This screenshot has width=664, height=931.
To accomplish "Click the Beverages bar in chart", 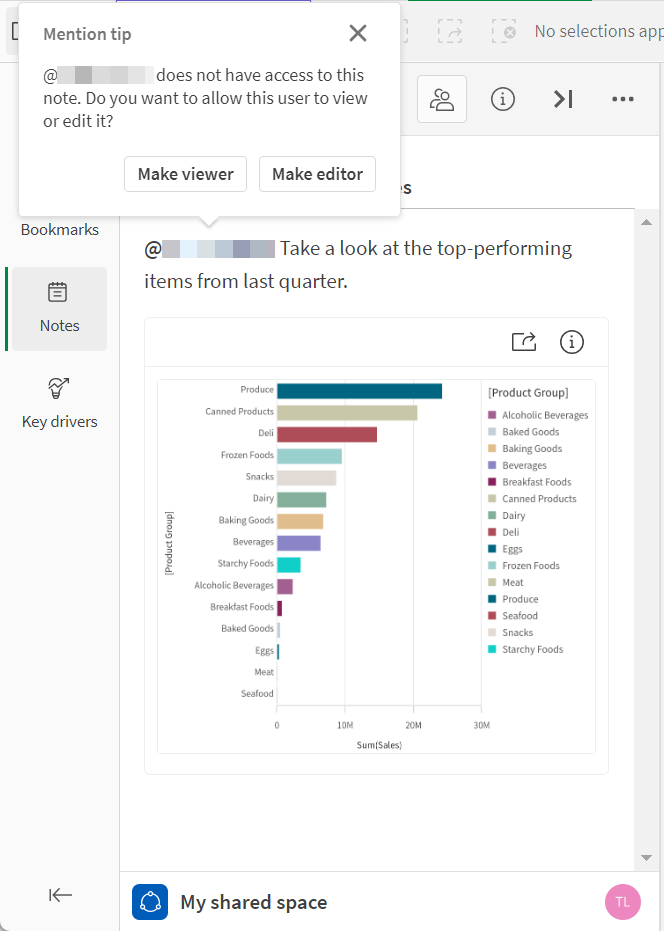I will pos(299,543).
